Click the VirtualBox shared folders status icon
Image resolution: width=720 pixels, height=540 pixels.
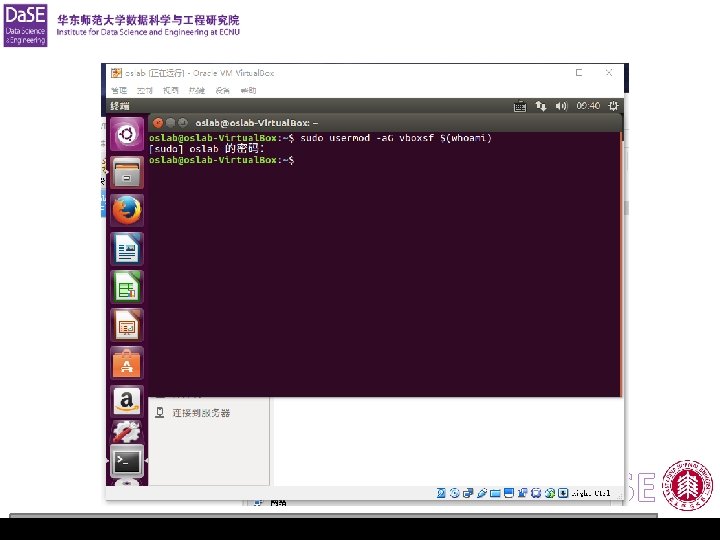[495, 494]
